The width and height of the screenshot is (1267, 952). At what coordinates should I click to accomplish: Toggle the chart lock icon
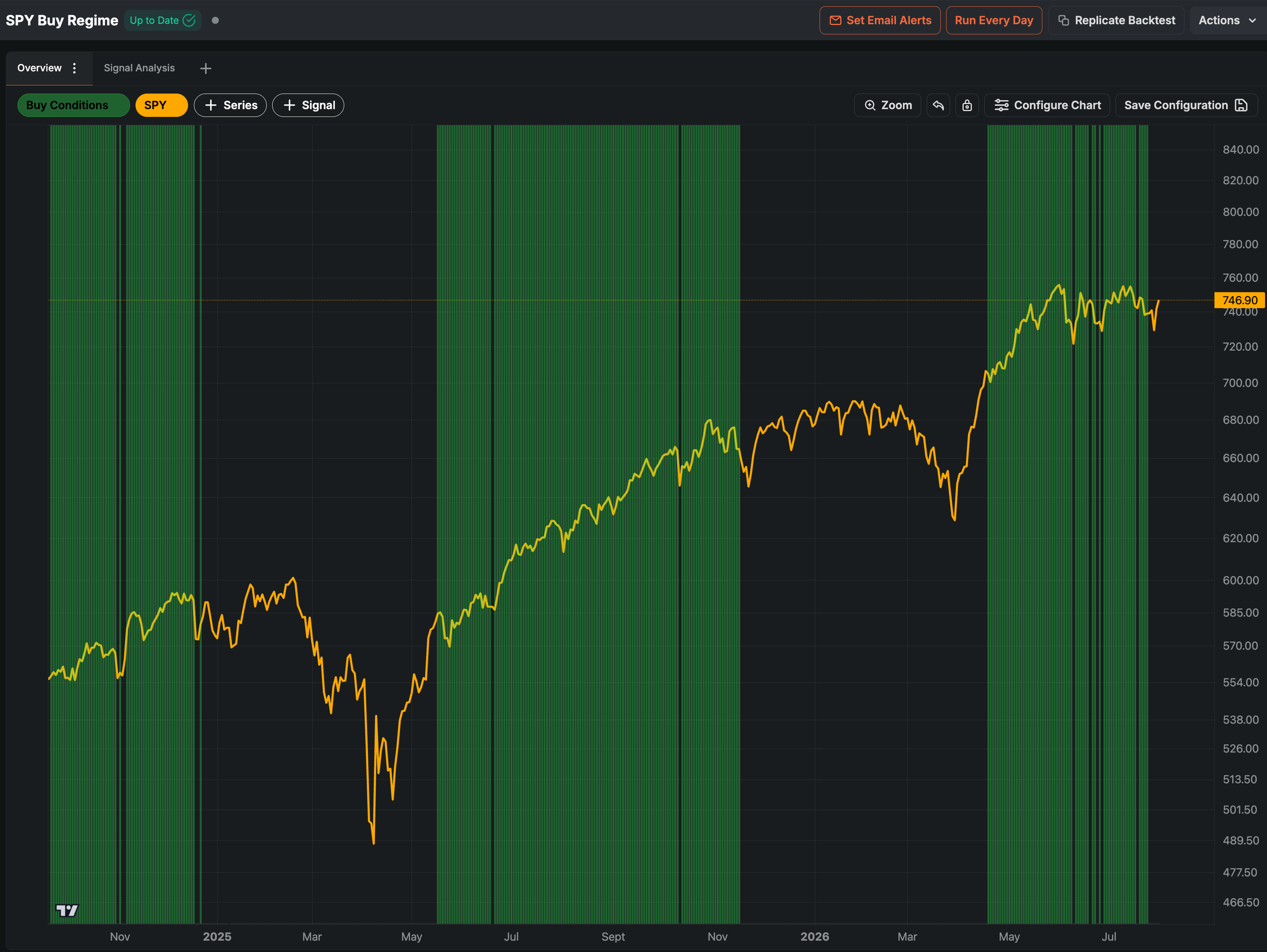(967, 105)
